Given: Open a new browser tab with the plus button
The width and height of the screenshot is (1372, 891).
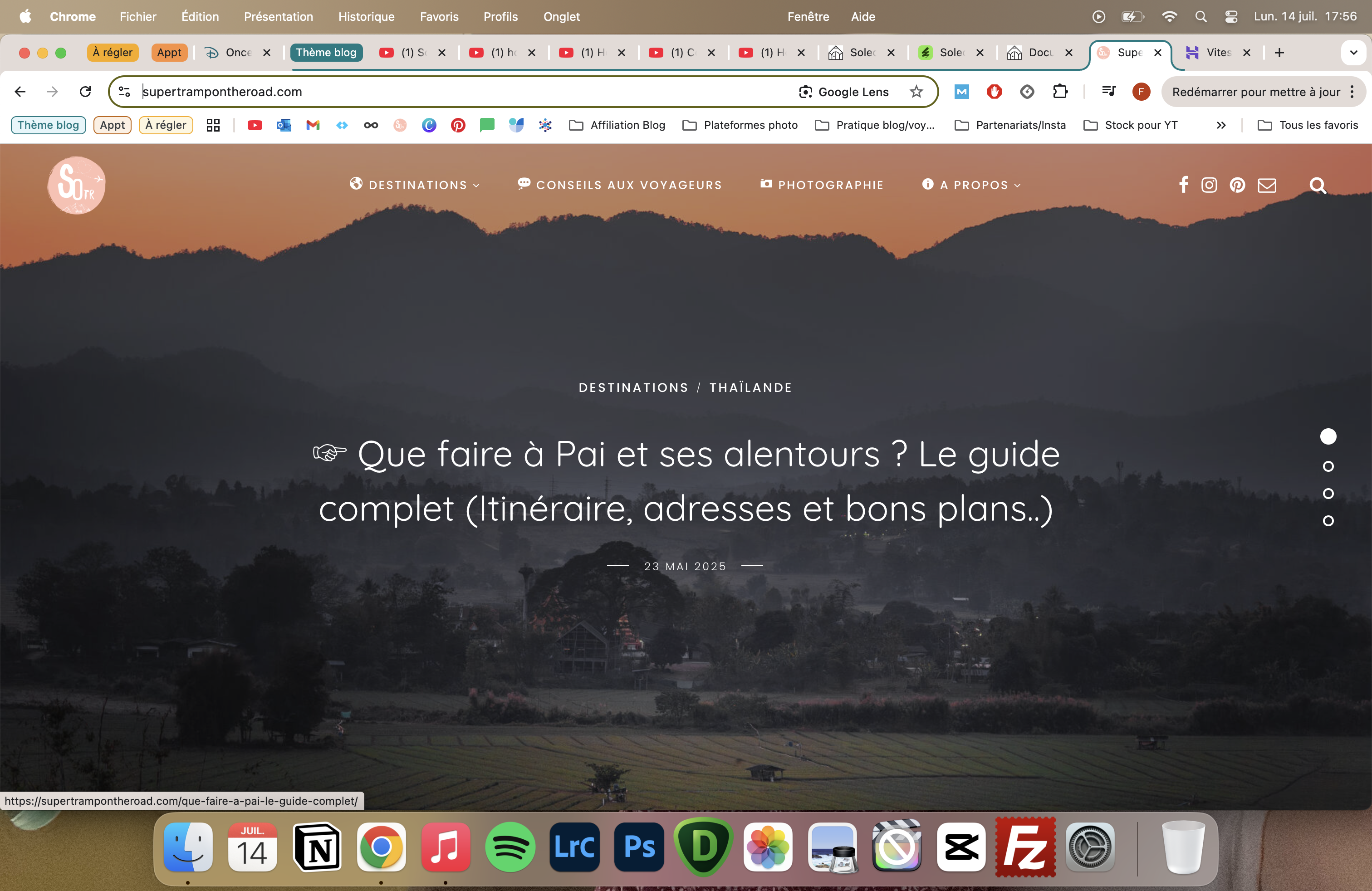Looking at the screenshot, I should pyautogui.click(x=1279, y=53).
